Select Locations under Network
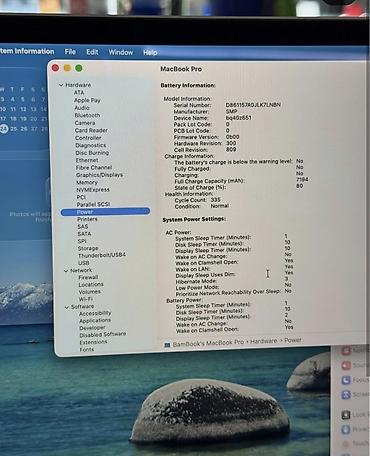The image size is (370, 456). click(91, 285)
